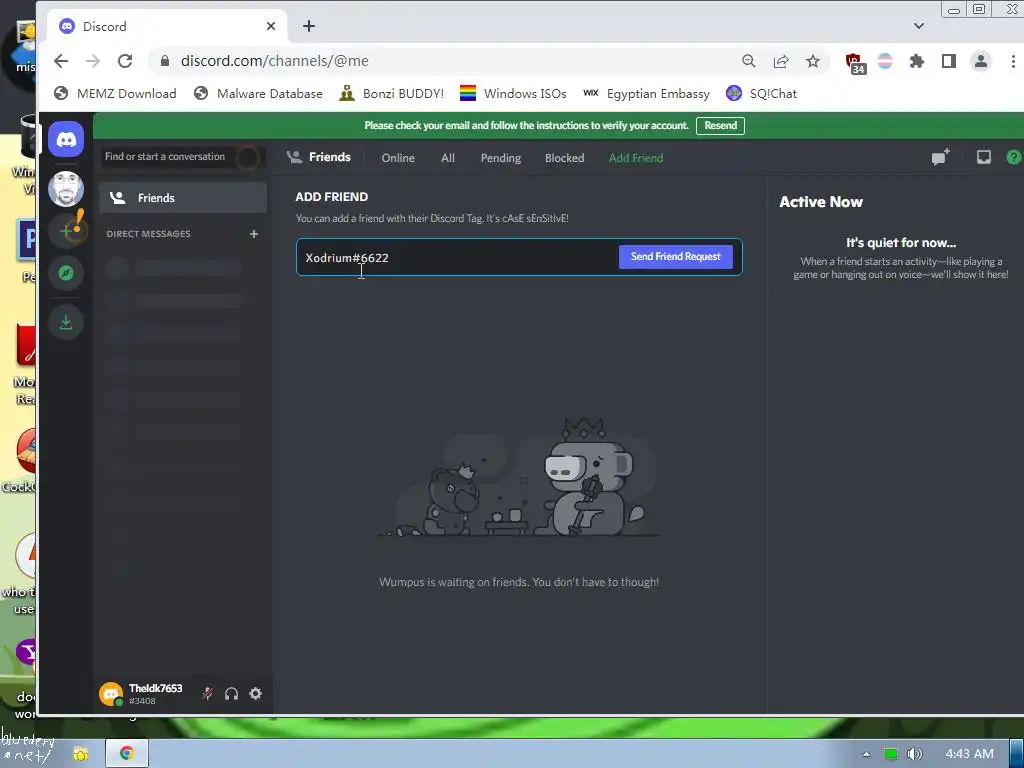Switch to the Pending tab

[501, 157]
